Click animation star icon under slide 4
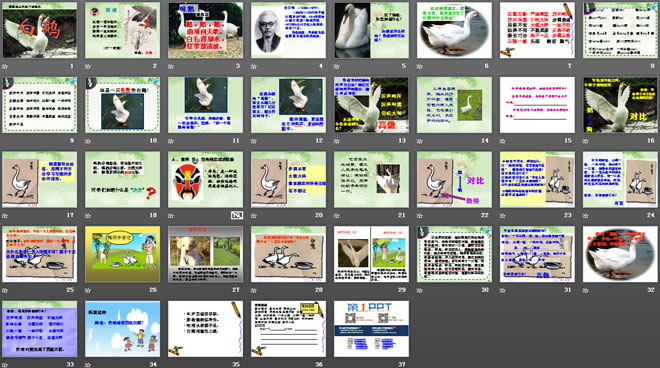Image resolution: width=660 pixels, height=368 pixels. pyautogui.click(x=254, y=66)
